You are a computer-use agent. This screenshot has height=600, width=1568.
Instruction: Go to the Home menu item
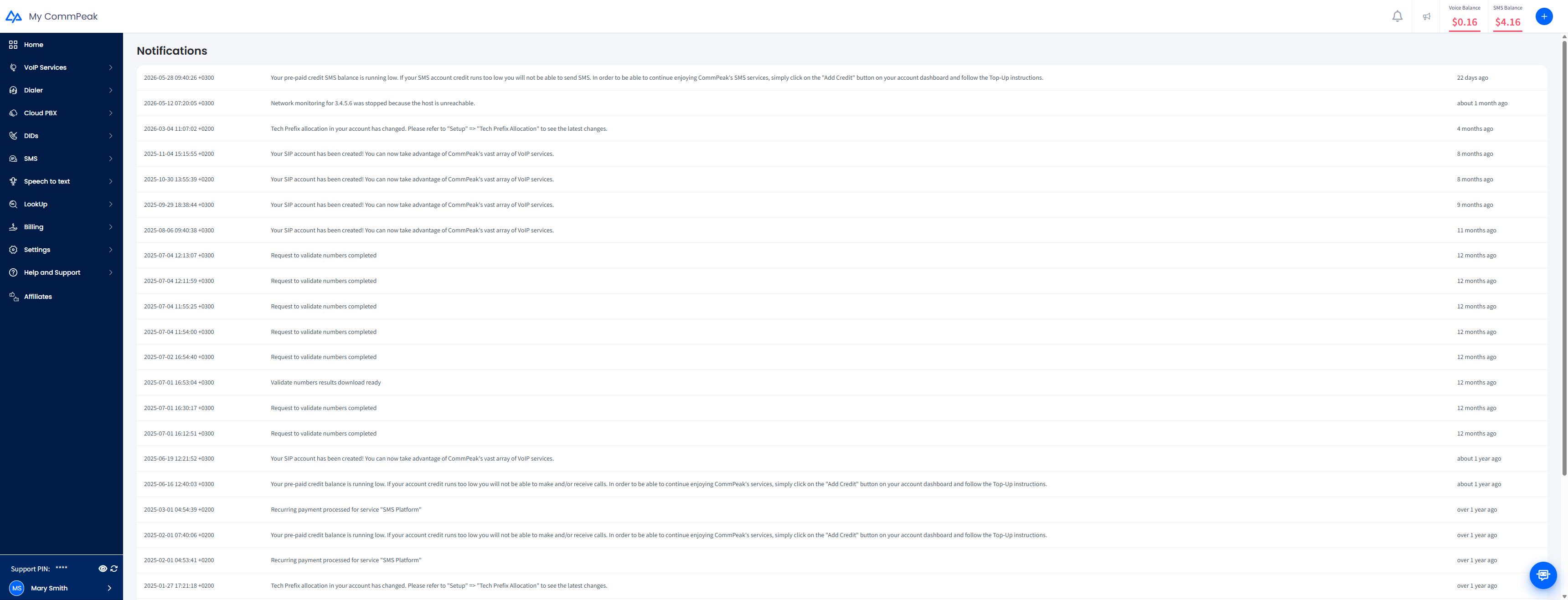click(x=33, y=45)
